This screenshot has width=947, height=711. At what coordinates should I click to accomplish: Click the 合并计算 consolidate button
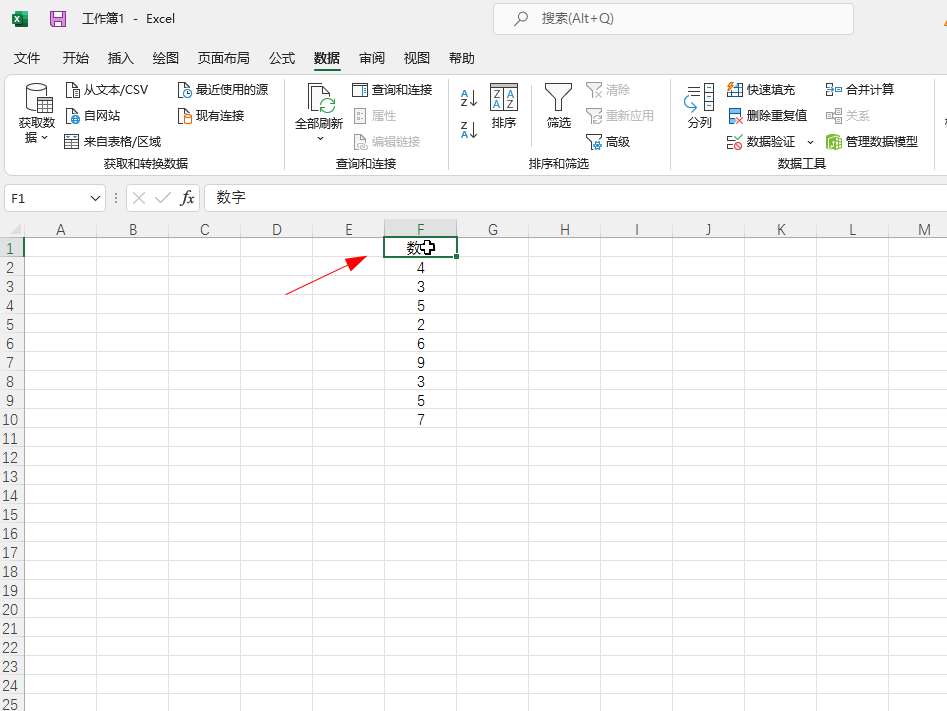tap(860, 90)
